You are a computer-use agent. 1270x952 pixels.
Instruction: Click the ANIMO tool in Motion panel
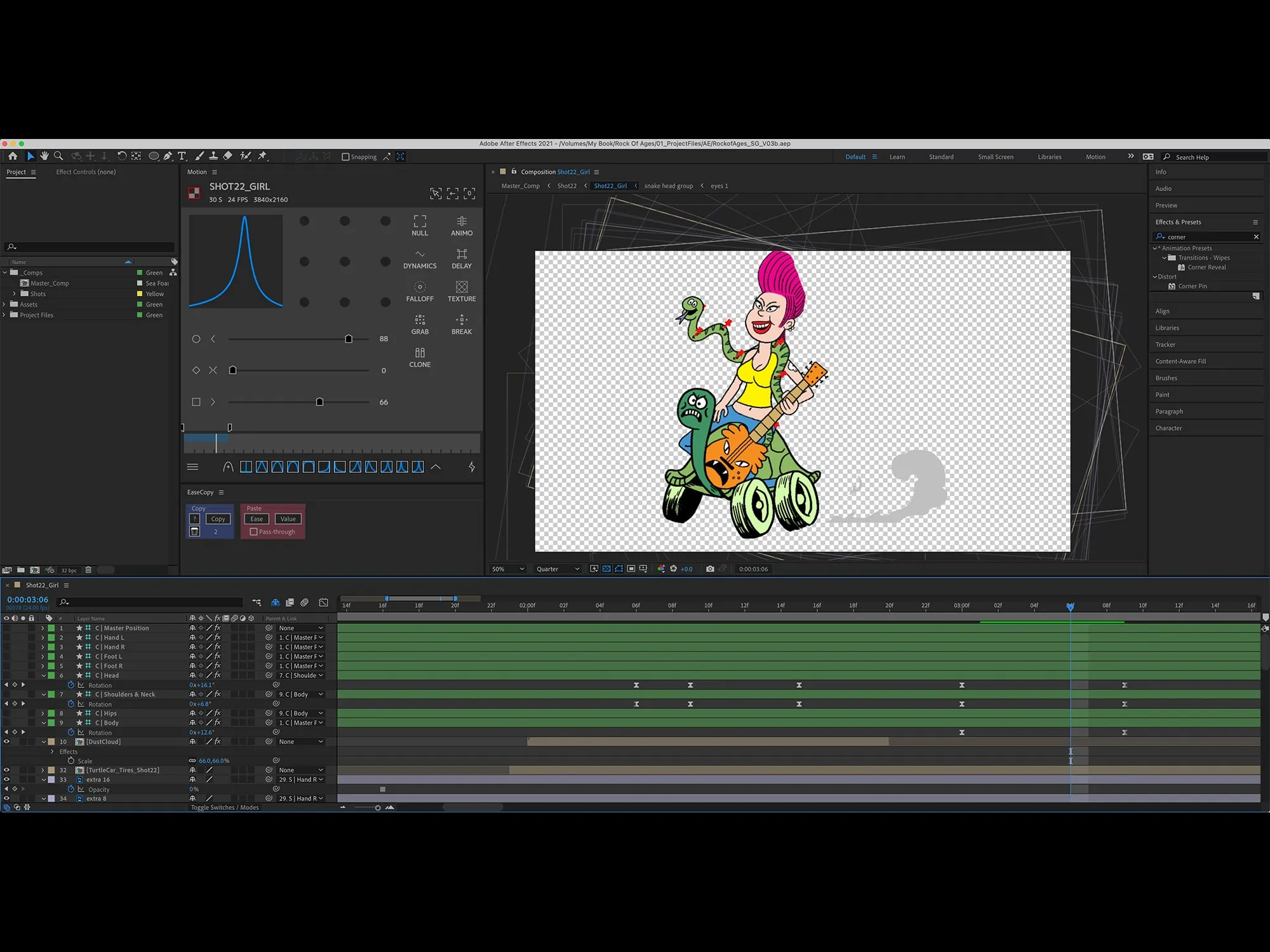tap(462, 225)
